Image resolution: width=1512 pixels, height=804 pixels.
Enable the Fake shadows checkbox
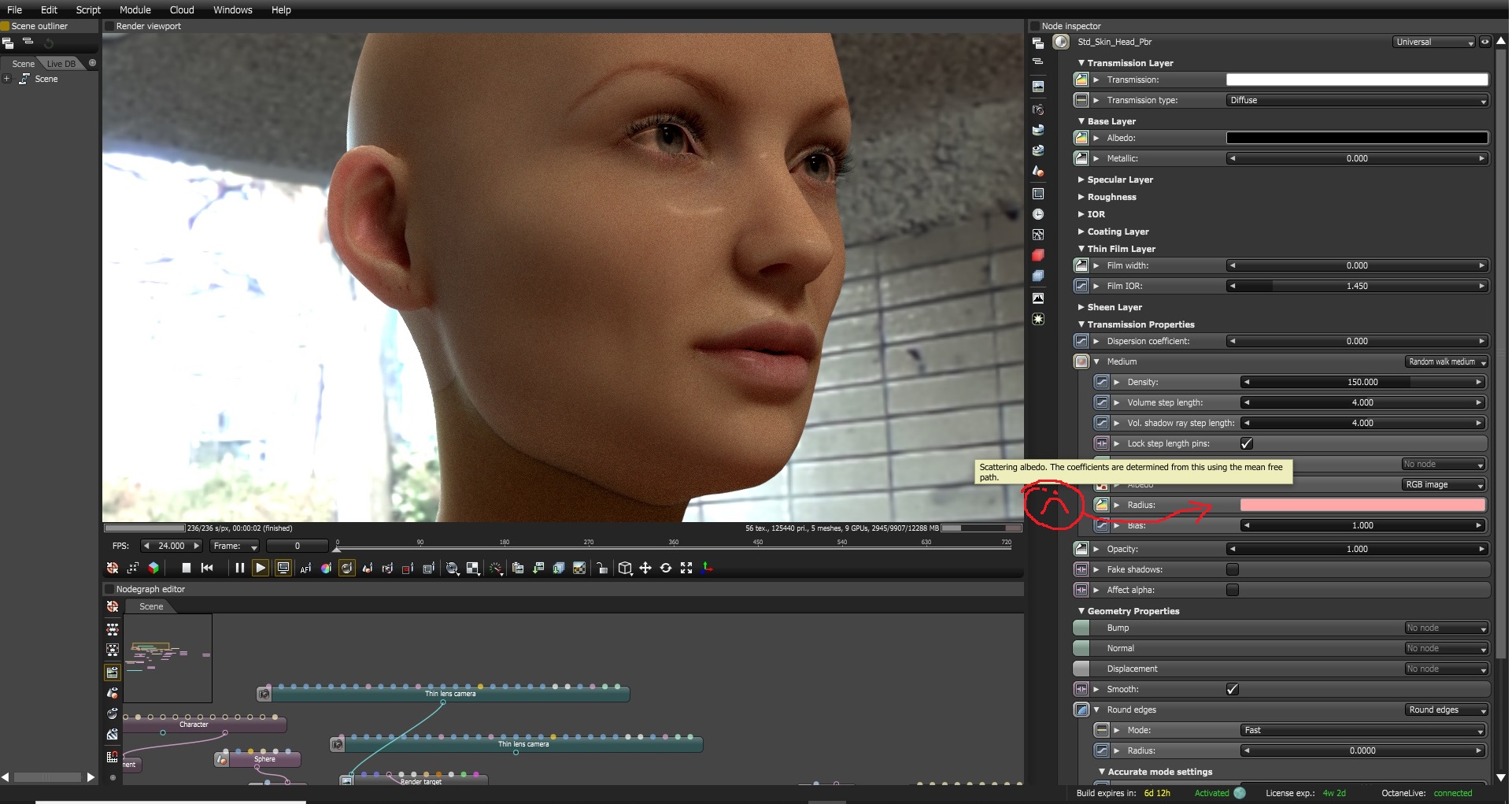(x=1233, y=569)
